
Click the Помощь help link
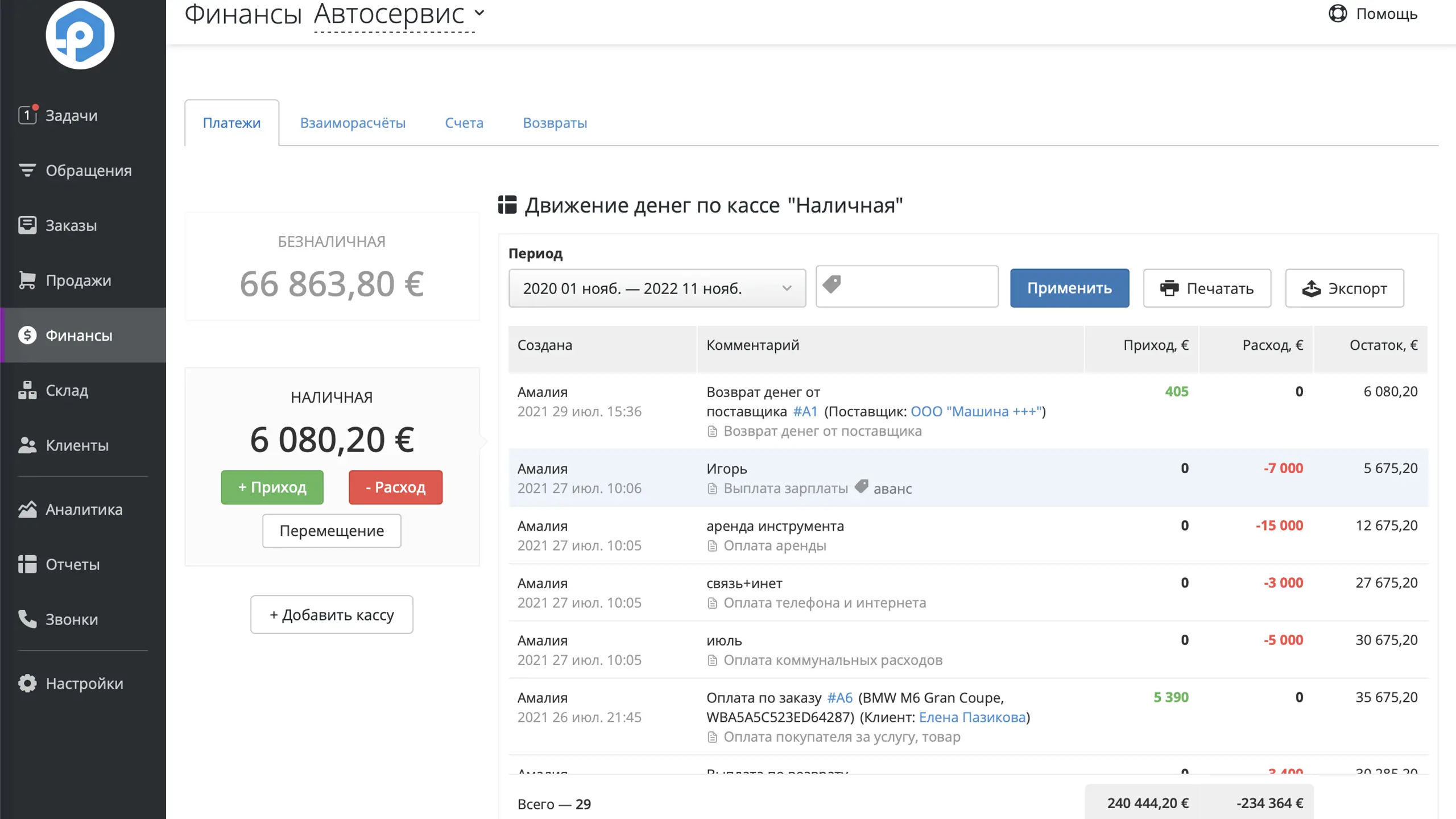pyautogui.click(x=1373, y=14)
